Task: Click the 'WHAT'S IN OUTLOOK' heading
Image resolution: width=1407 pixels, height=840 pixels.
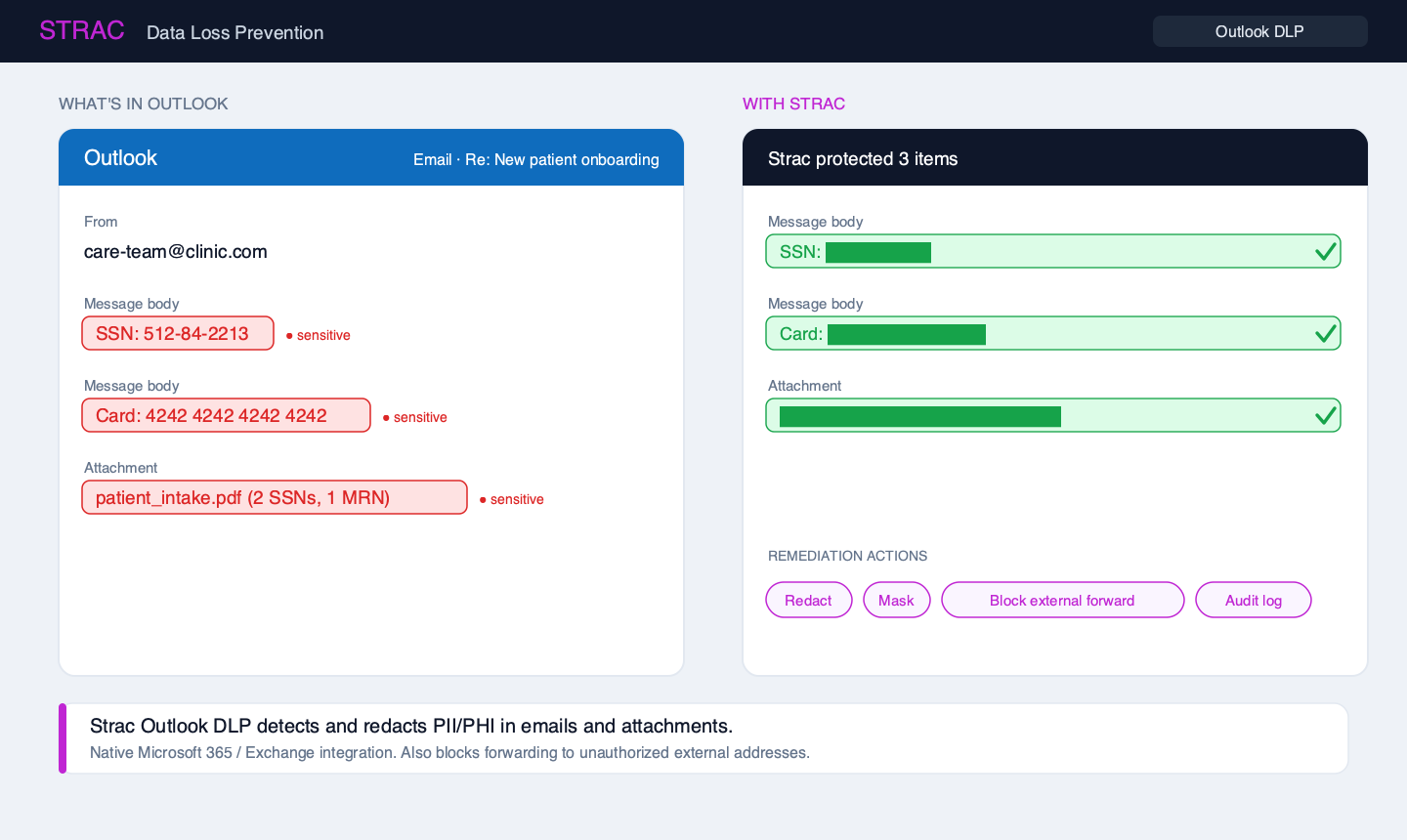Action: pos(144,104)
